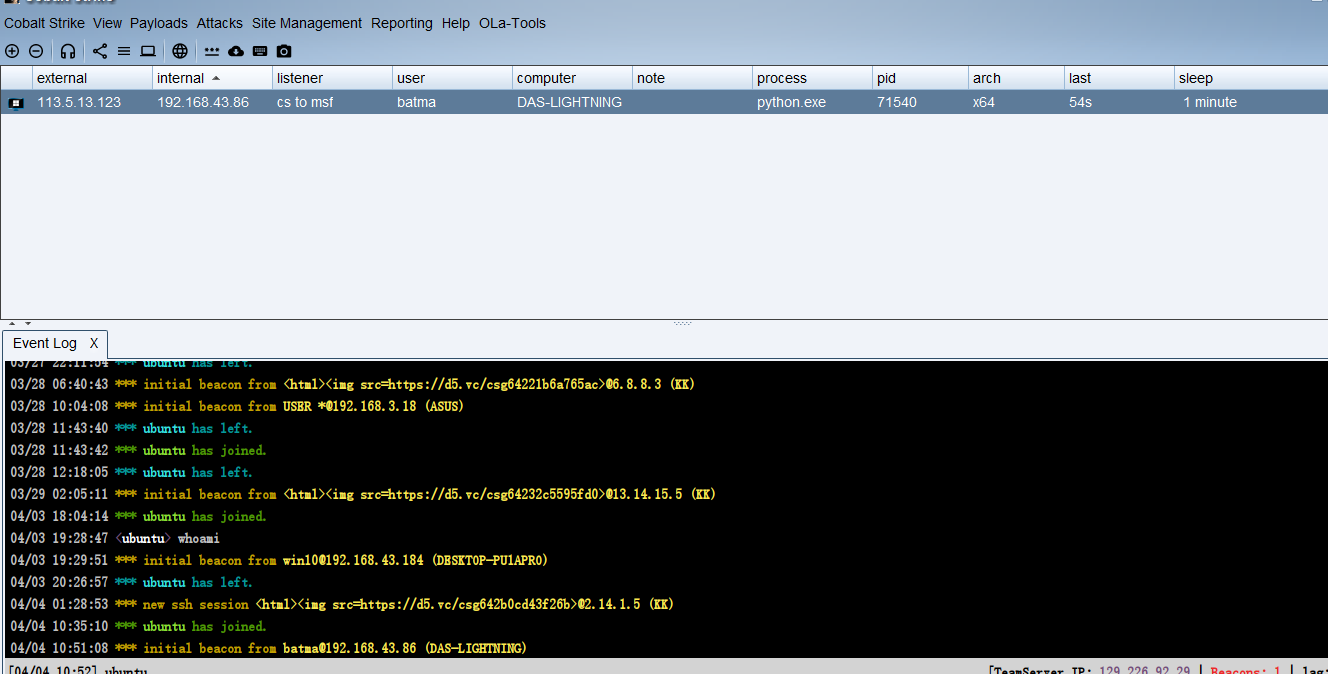Click the 04/03 19:28:47 'whoami' chat line

(115, 538)
